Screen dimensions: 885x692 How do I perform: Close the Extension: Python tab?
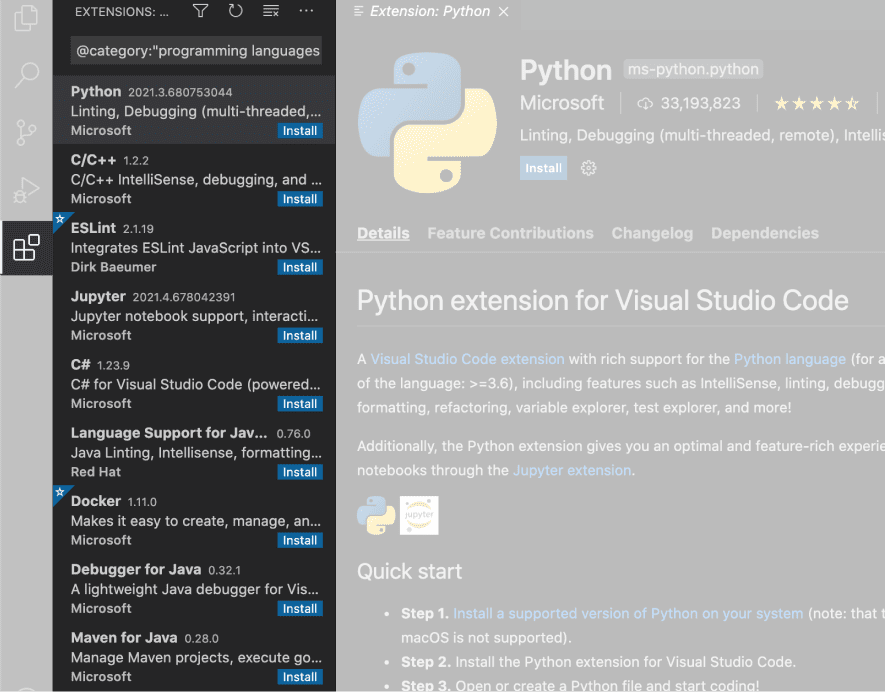[503, 12]
